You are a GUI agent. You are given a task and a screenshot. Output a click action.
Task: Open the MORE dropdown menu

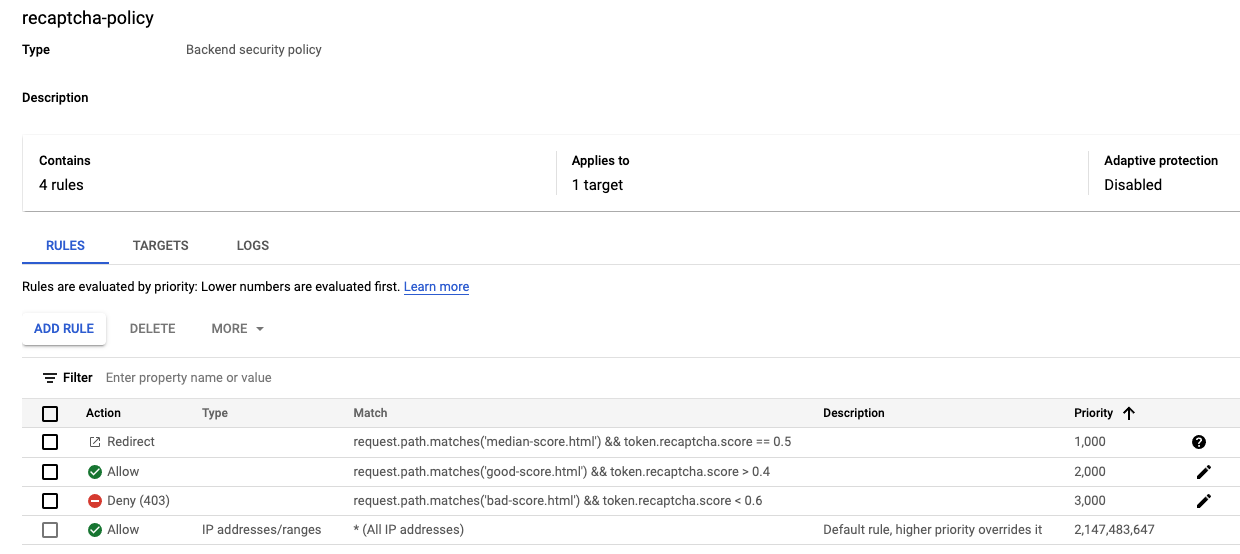(x=238, y=329)
